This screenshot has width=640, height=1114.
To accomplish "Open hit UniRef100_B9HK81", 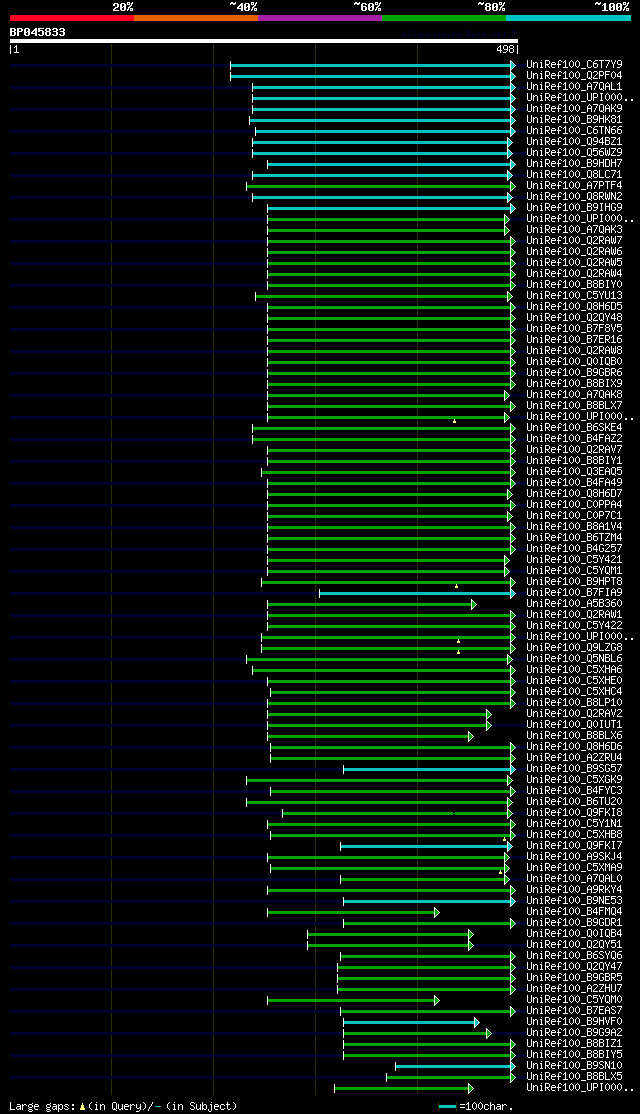I will pyautogui.click(x=575, y=119).
